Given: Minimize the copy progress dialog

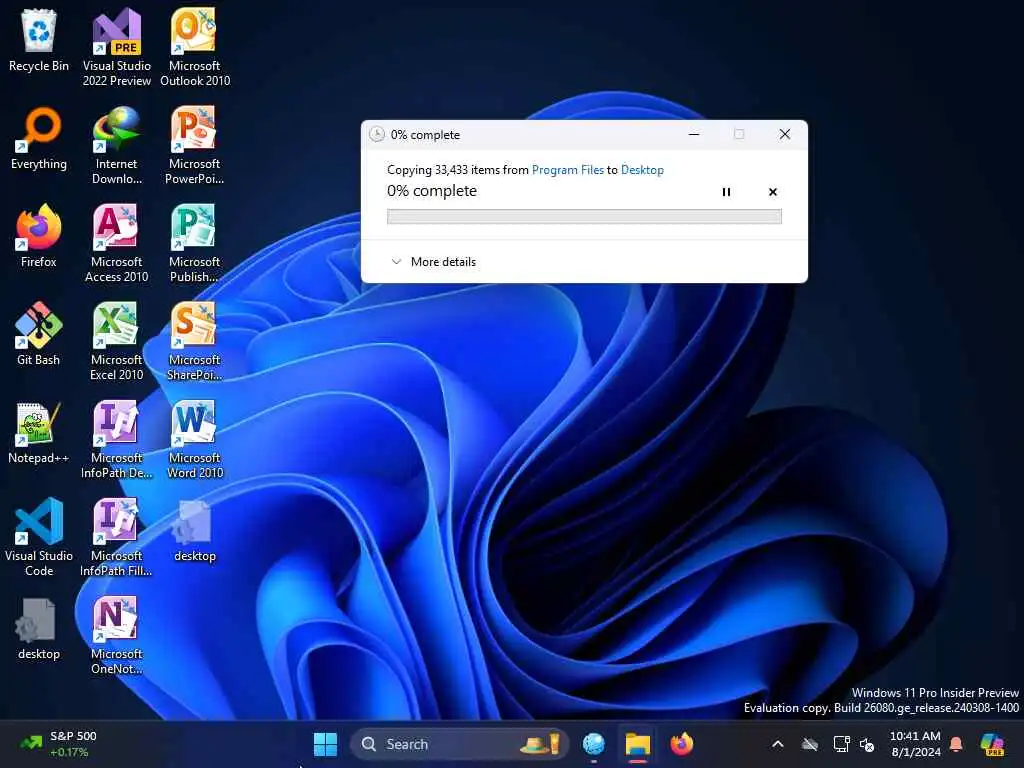Looking at the screenshot, I should pyautogui.click(x=694, y=134).
